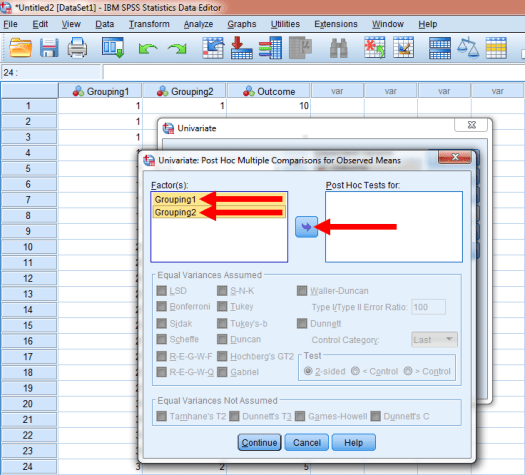Check the Sidak test option
The width and height of the screenshot is (525, 475).
161,323
